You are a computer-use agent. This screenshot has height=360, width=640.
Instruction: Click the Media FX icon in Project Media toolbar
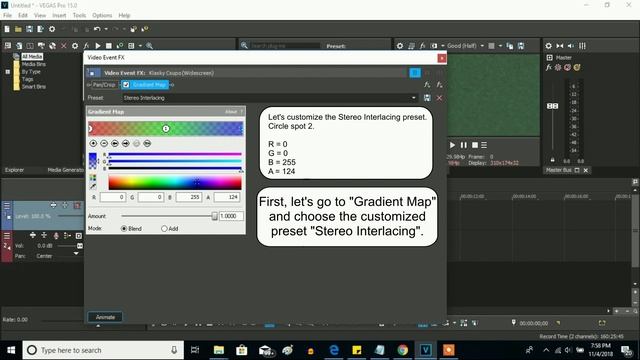tap(86, 46)
